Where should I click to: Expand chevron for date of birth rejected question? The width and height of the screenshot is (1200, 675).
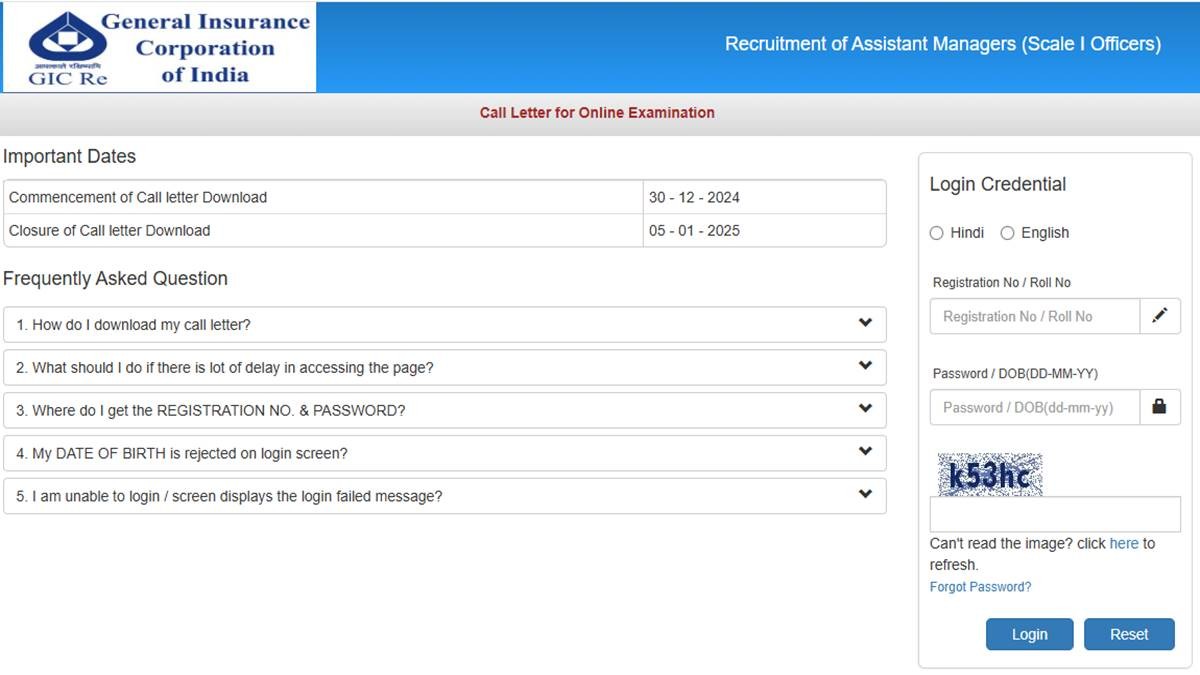[x=865, y=452]
